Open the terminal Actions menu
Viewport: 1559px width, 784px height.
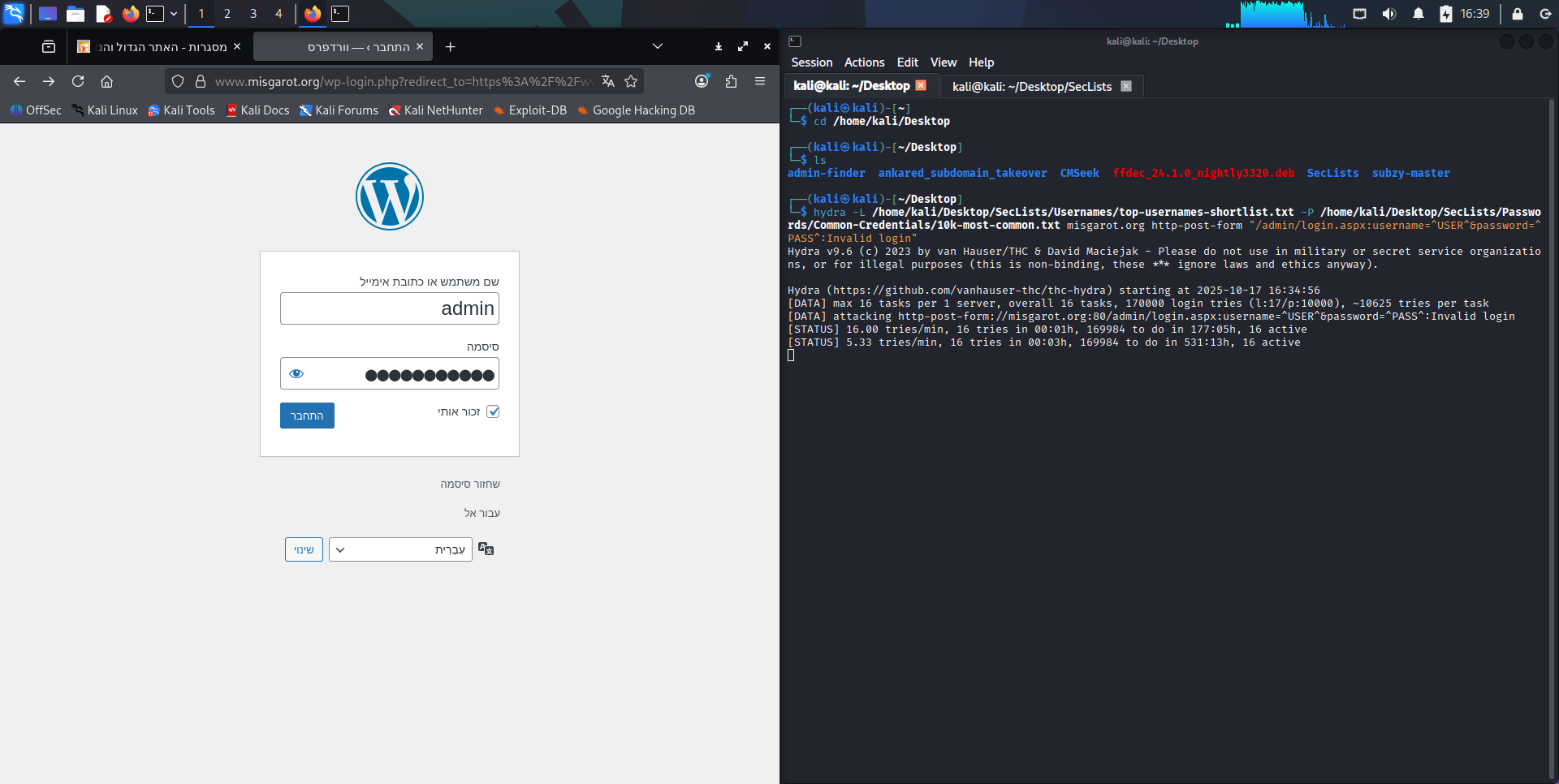864,62
